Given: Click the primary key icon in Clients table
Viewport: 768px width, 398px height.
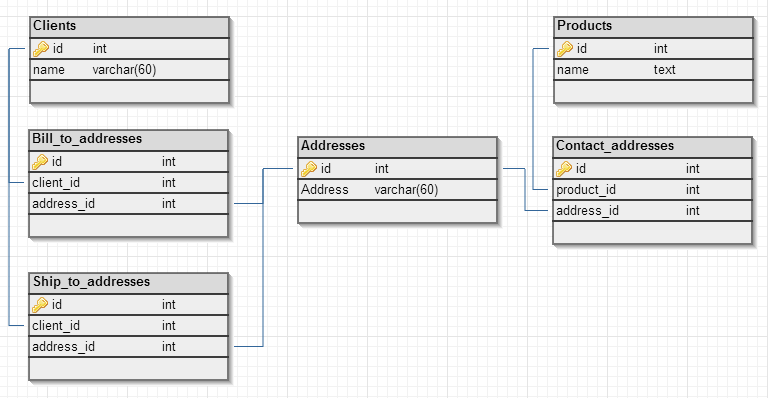Looking at the screenshot, I should [x=41, y=48].
